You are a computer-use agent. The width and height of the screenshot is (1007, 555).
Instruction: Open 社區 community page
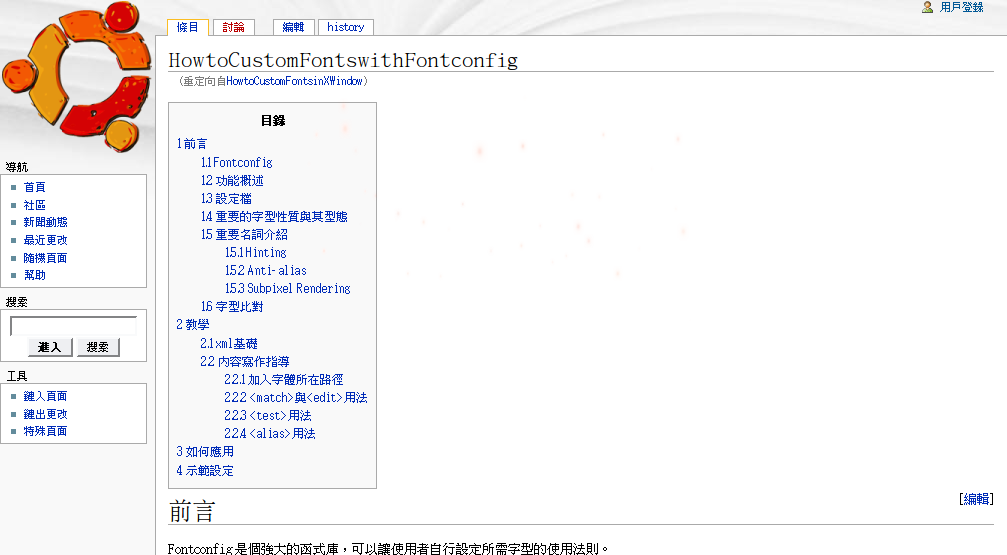tap(35, 205)
